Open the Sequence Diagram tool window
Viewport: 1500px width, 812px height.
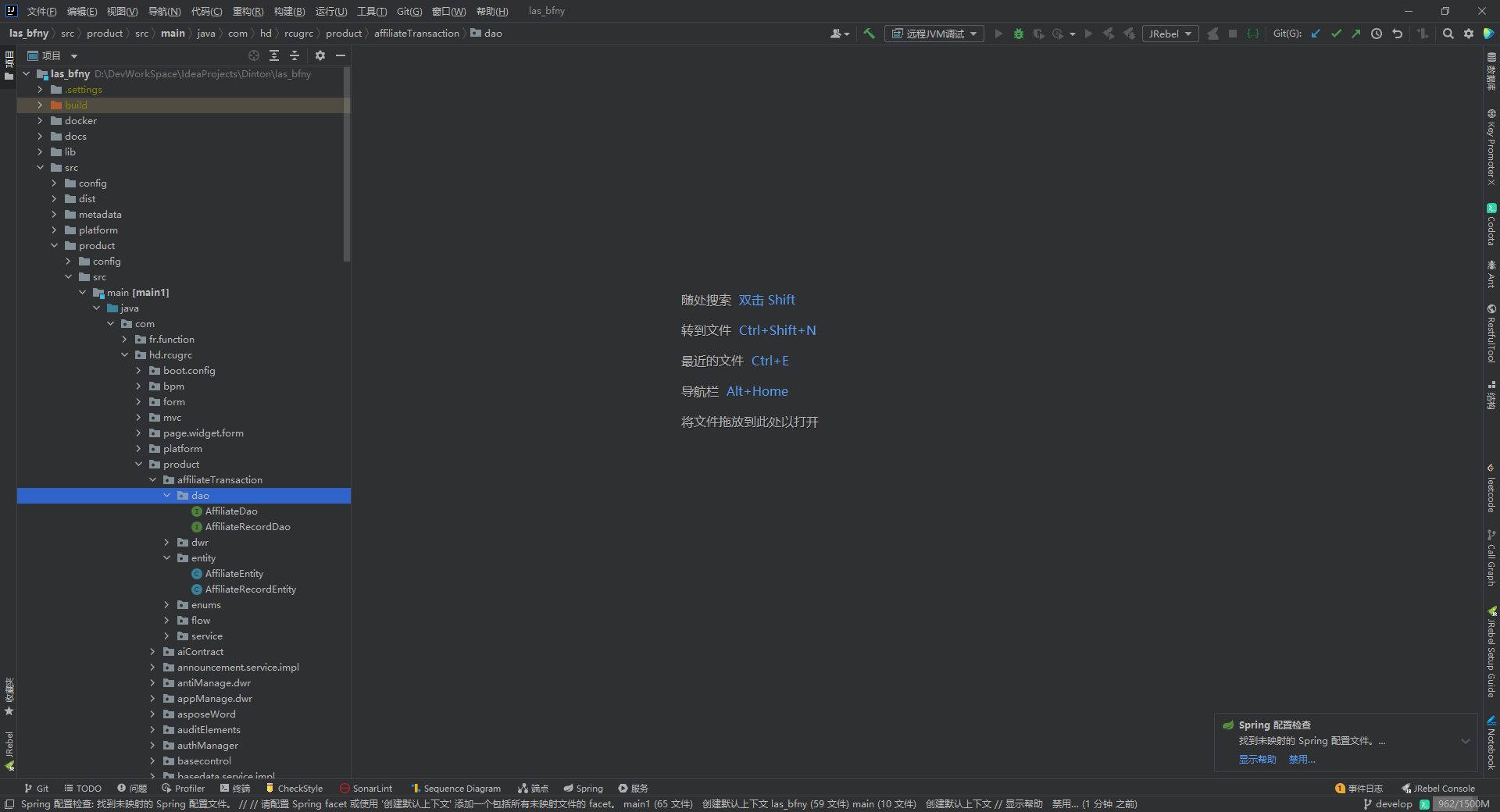456,789
